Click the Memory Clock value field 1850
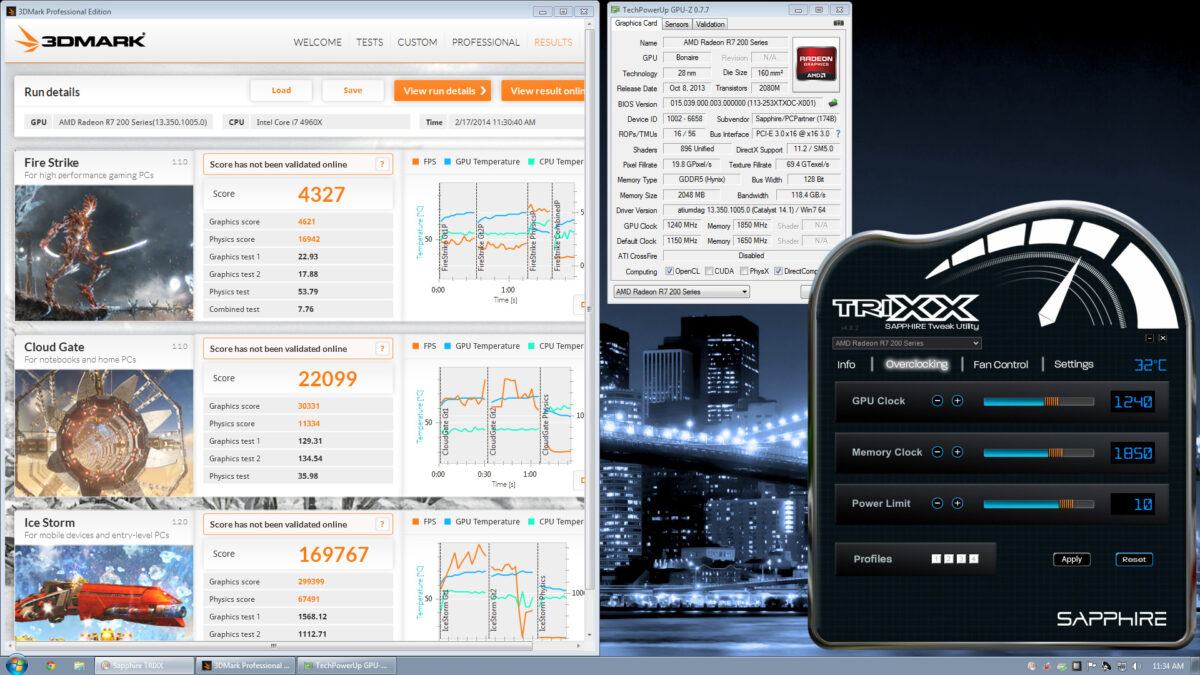The image size is (1200, 675). tap(1133, 452)
